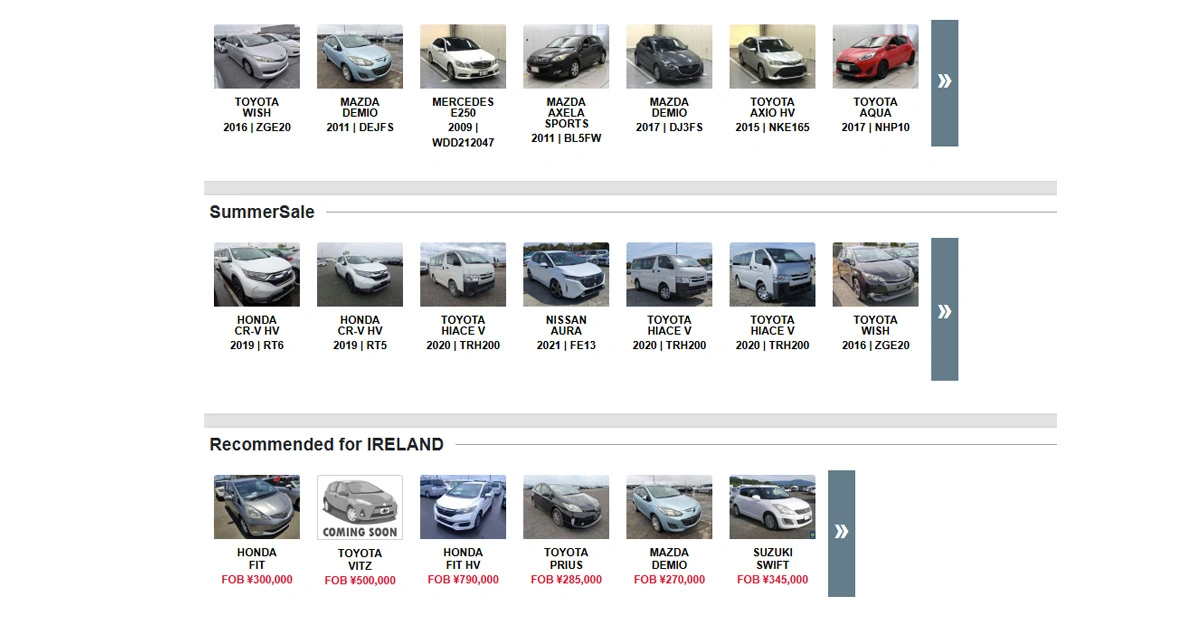Advance the SummerSale carousel with its arrow
1202x634 pixels.
point(944,310)
